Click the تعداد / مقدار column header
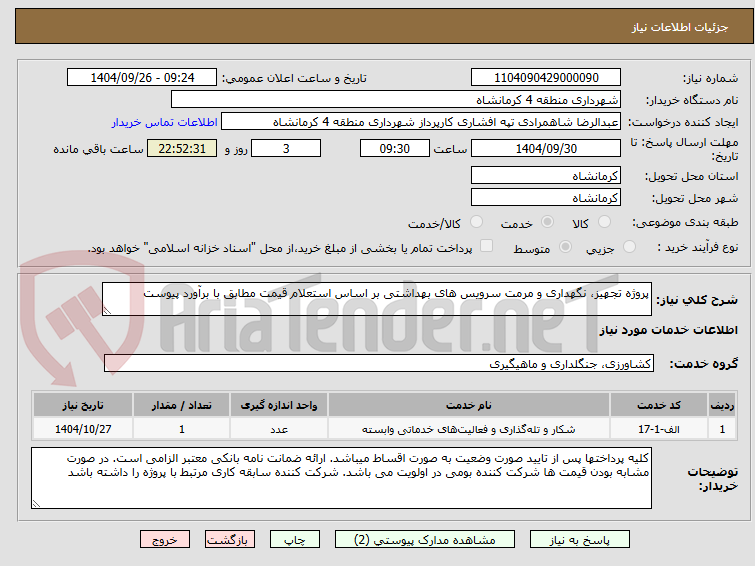Image resolution: width=755 pixels, height=566 pixels. 182,405
